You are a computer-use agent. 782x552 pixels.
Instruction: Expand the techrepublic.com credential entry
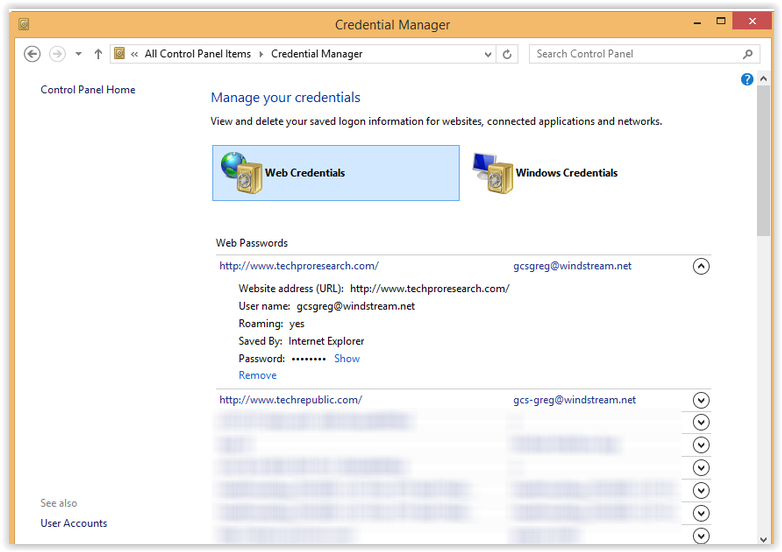[701, 400]
